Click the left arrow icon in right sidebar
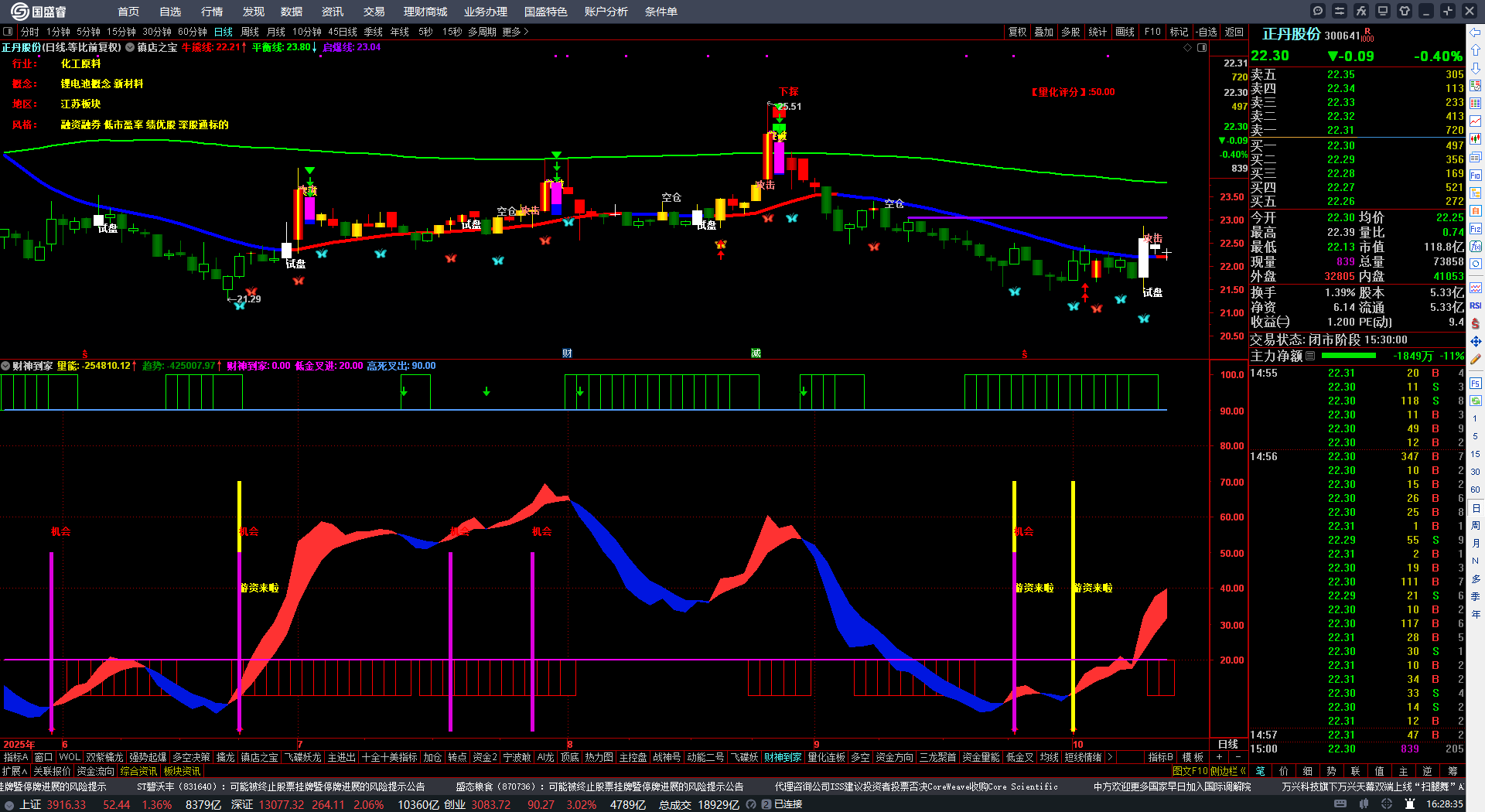This screenshot has width=1485, height=812. 1476,32
